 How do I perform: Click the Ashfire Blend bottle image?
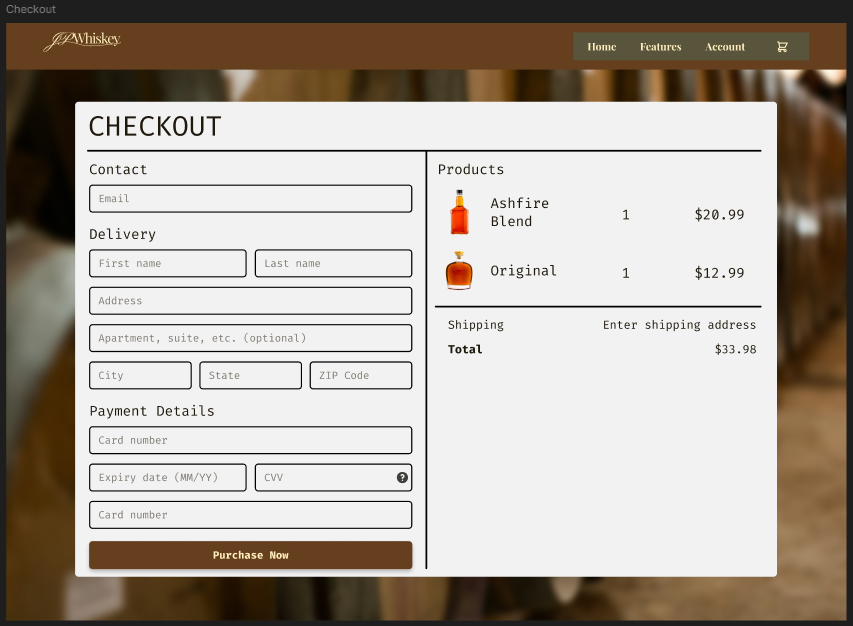tap(460, 212)
